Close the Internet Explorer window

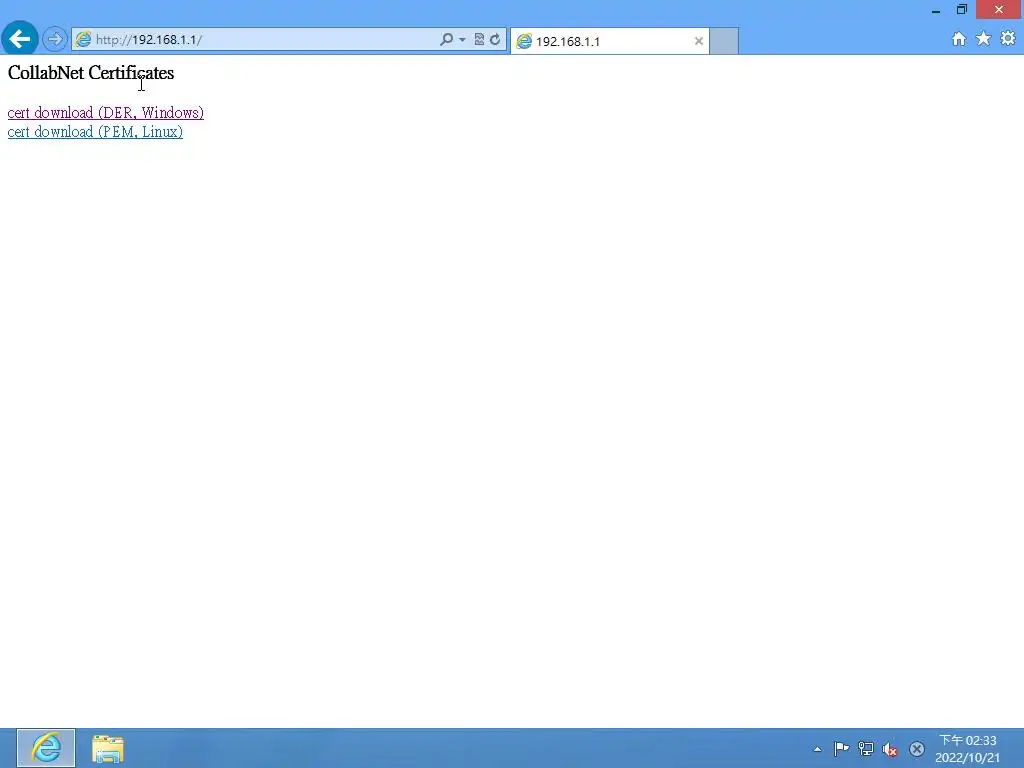point(999,9)
